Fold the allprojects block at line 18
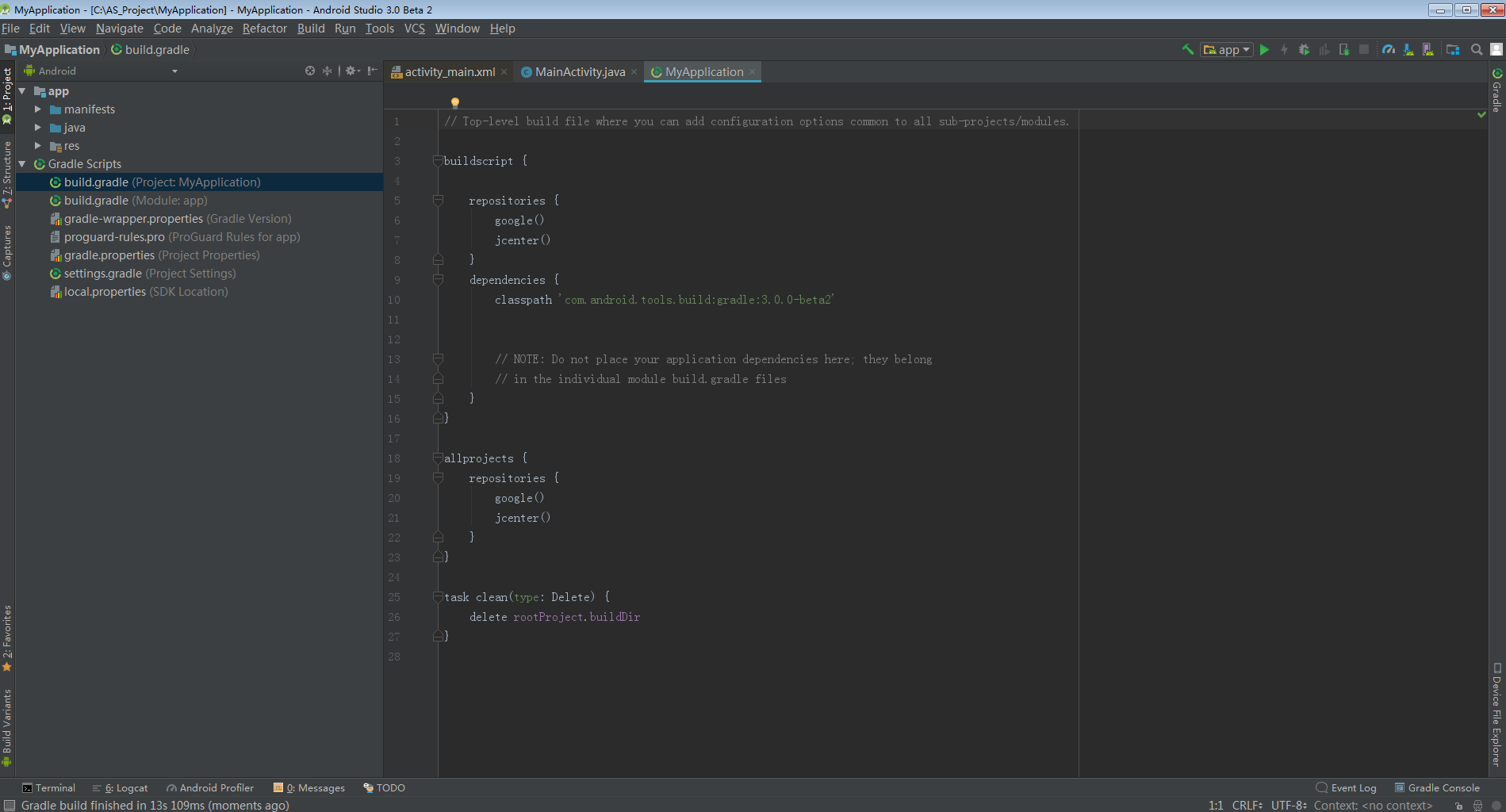 click(x=438, y=458)
